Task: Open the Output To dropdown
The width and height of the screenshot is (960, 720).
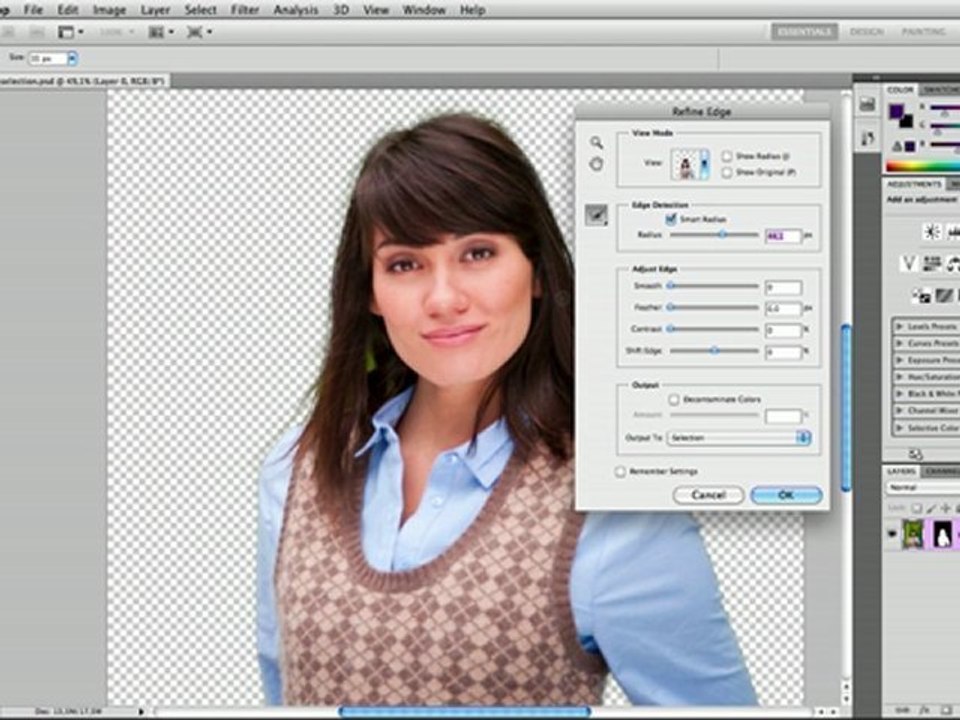Action: 739,438
